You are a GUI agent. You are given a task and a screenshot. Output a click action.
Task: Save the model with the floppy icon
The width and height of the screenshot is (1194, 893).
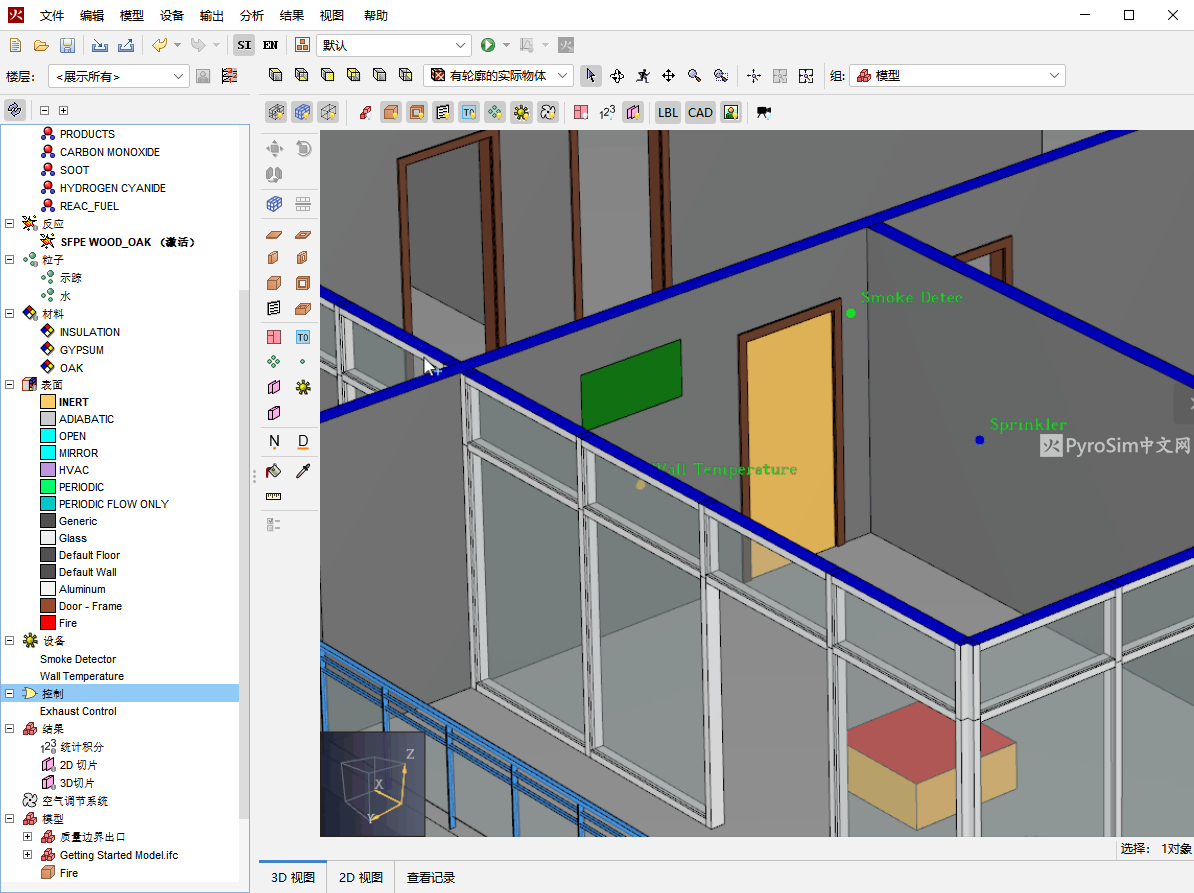[67, 46]
